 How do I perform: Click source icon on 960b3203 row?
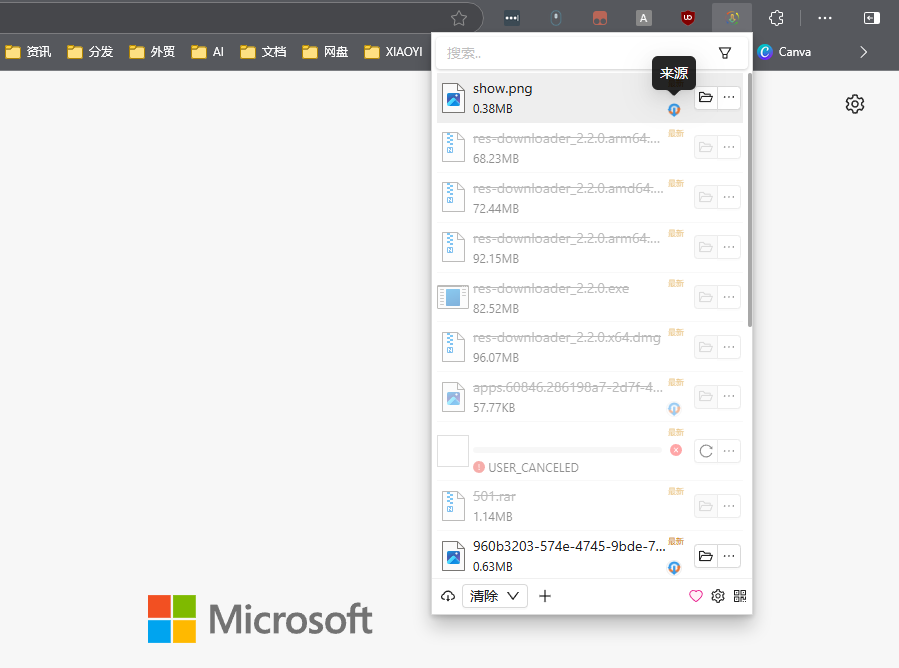pos(674,568)
